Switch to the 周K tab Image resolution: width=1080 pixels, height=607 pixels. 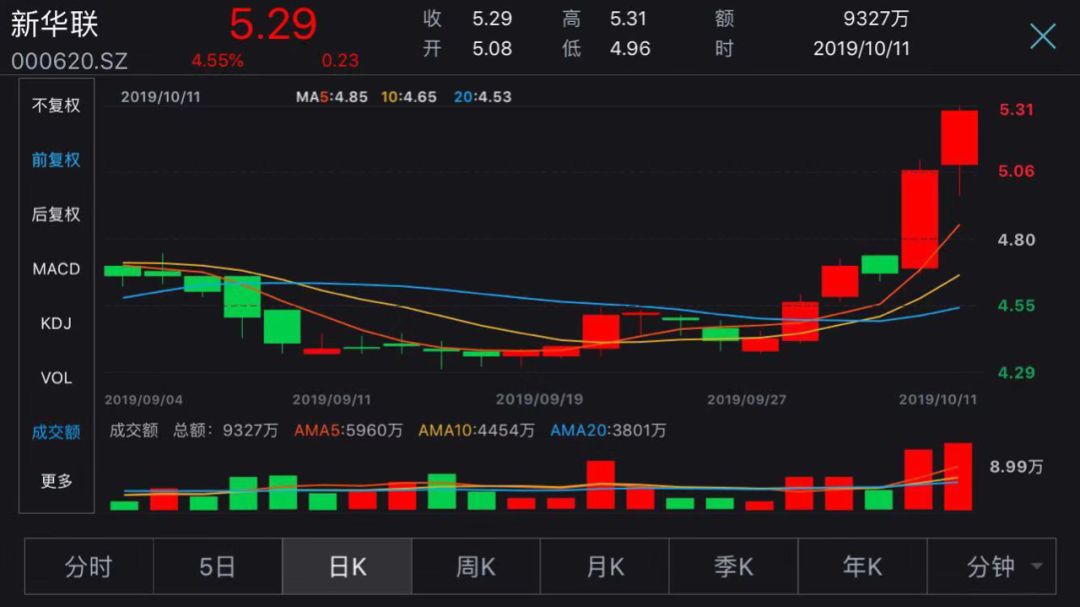476,566
